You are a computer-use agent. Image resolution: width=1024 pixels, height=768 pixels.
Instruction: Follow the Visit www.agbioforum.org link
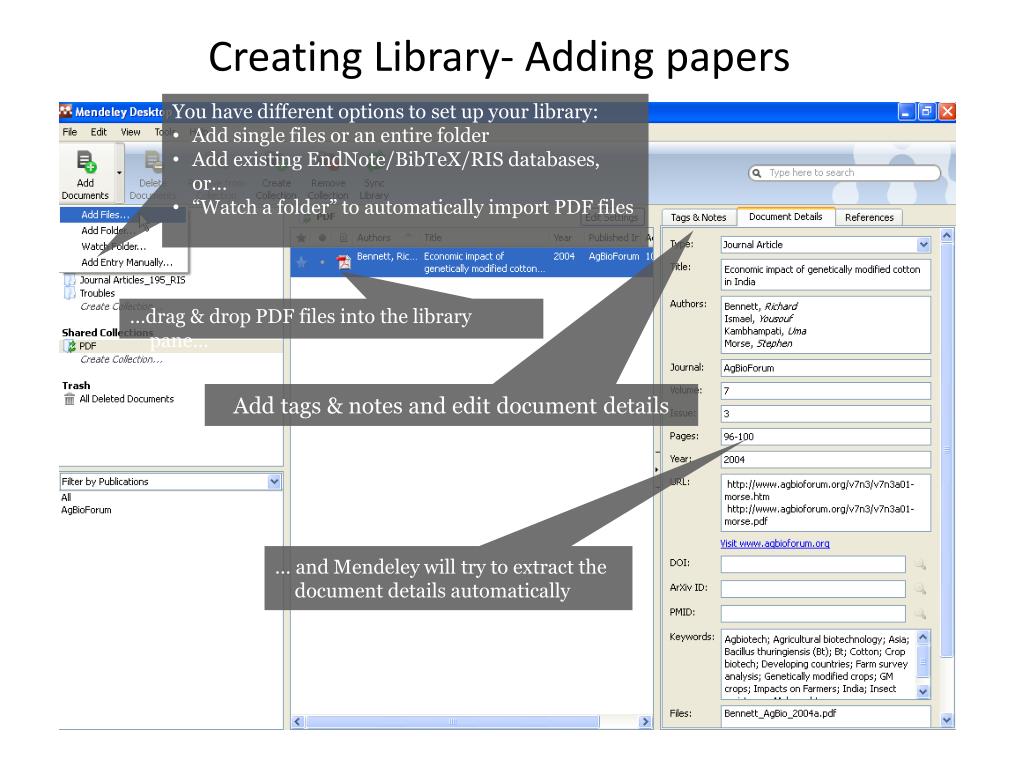click(x=775, y=543)
